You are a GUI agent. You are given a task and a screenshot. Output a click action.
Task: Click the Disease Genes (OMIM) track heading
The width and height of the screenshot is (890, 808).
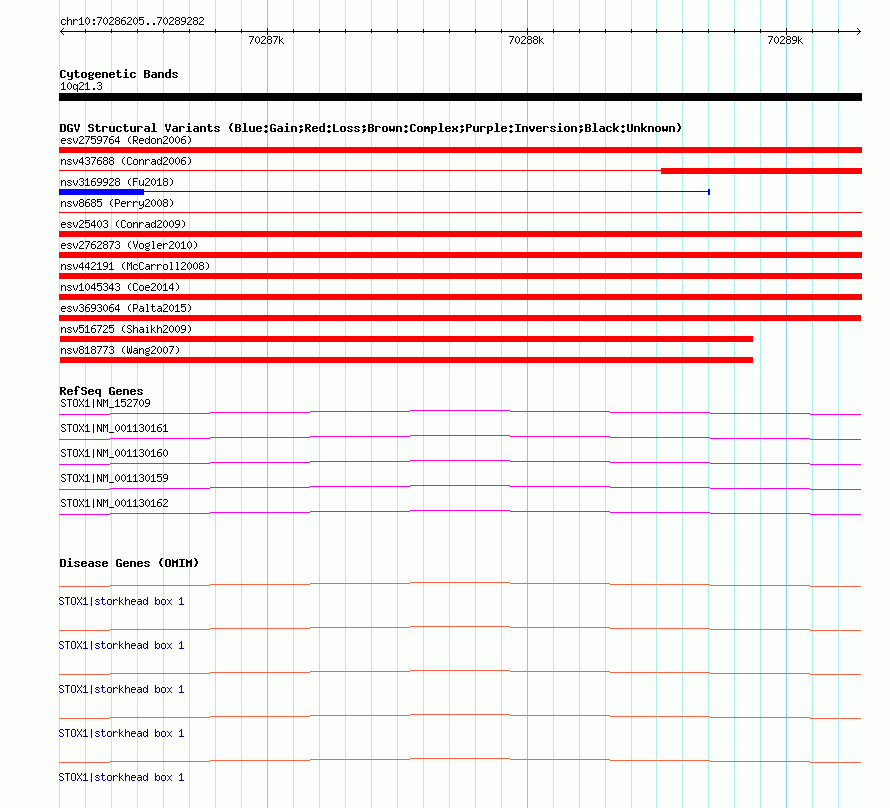129,563
